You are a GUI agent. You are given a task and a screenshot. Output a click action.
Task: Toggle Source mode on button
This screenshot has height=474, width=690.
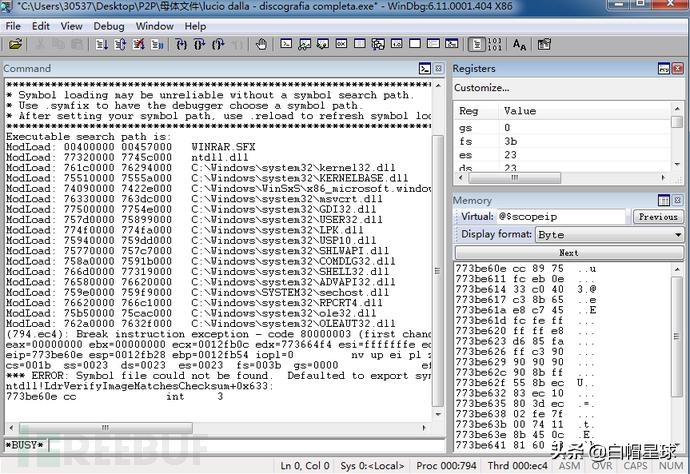click(477, 44)
